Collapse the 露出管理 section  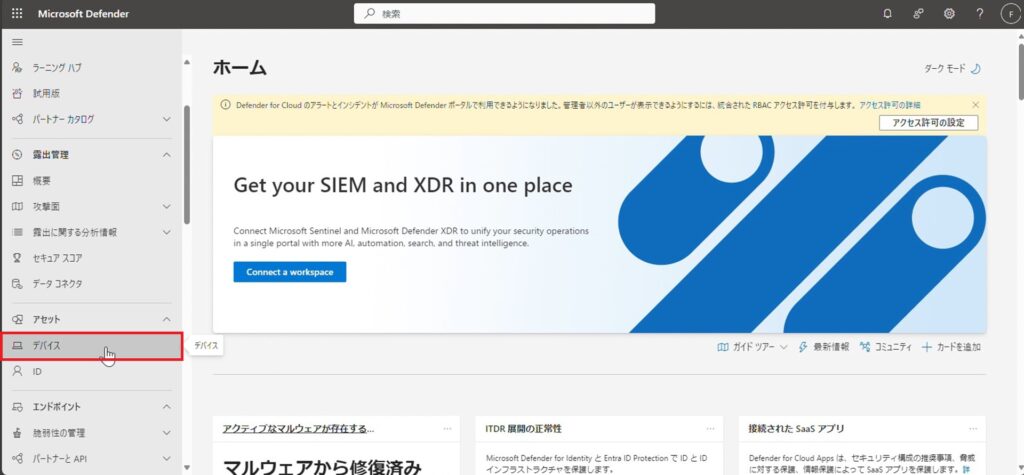[166, 155]
